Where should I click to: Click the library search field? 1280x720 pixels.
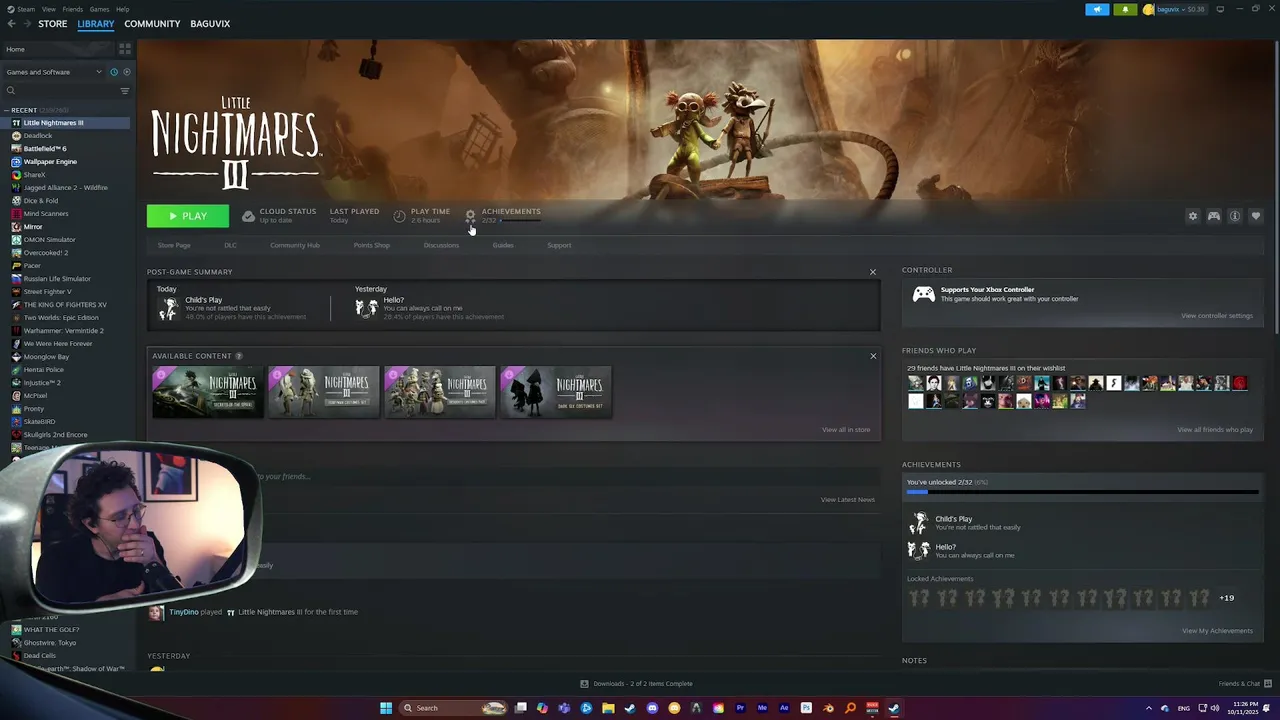(62, 91)
